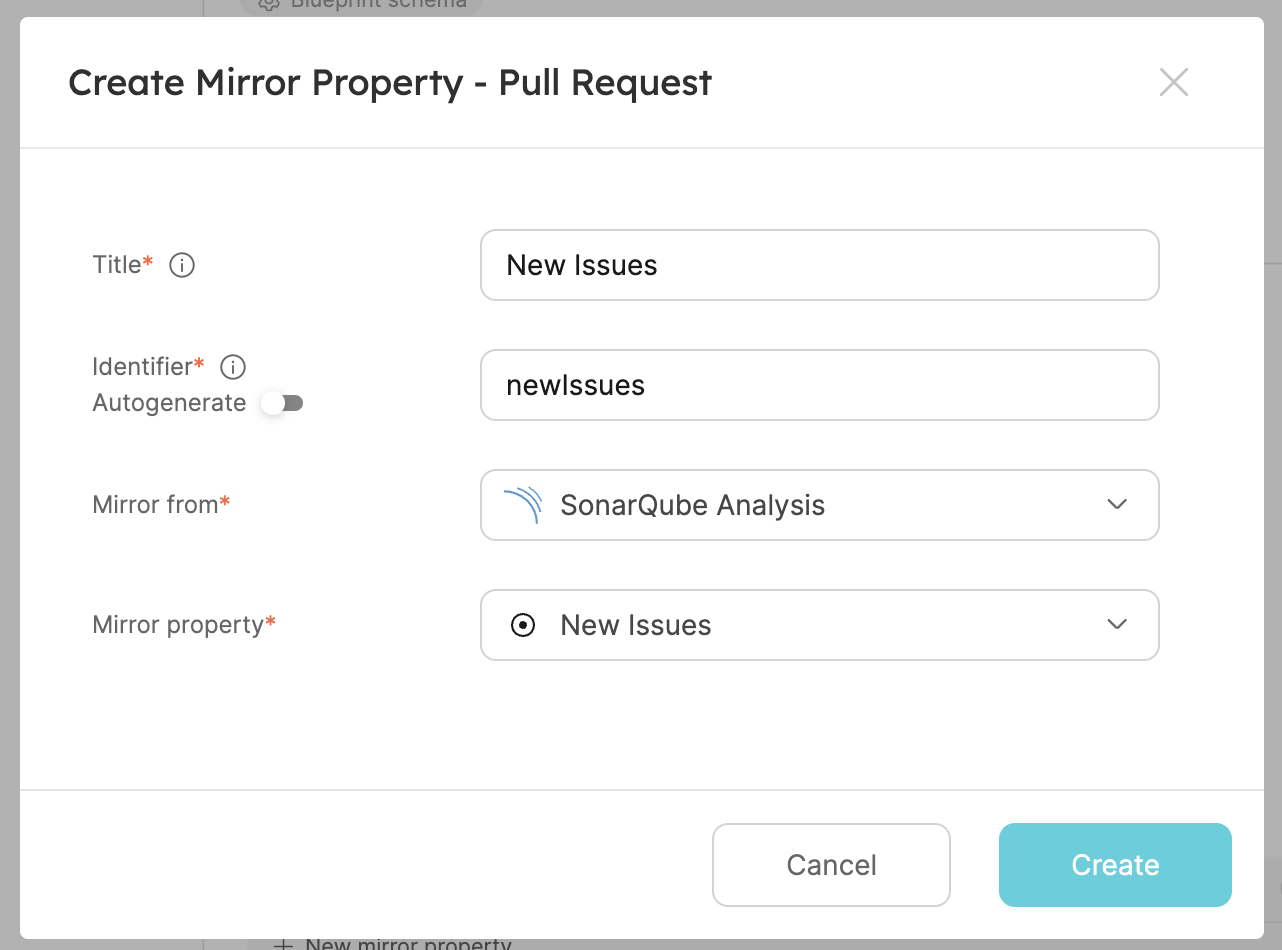The image size is (1282, 950).
Task: Focus the Title field containing New Issues
Action: pos(819,265)
